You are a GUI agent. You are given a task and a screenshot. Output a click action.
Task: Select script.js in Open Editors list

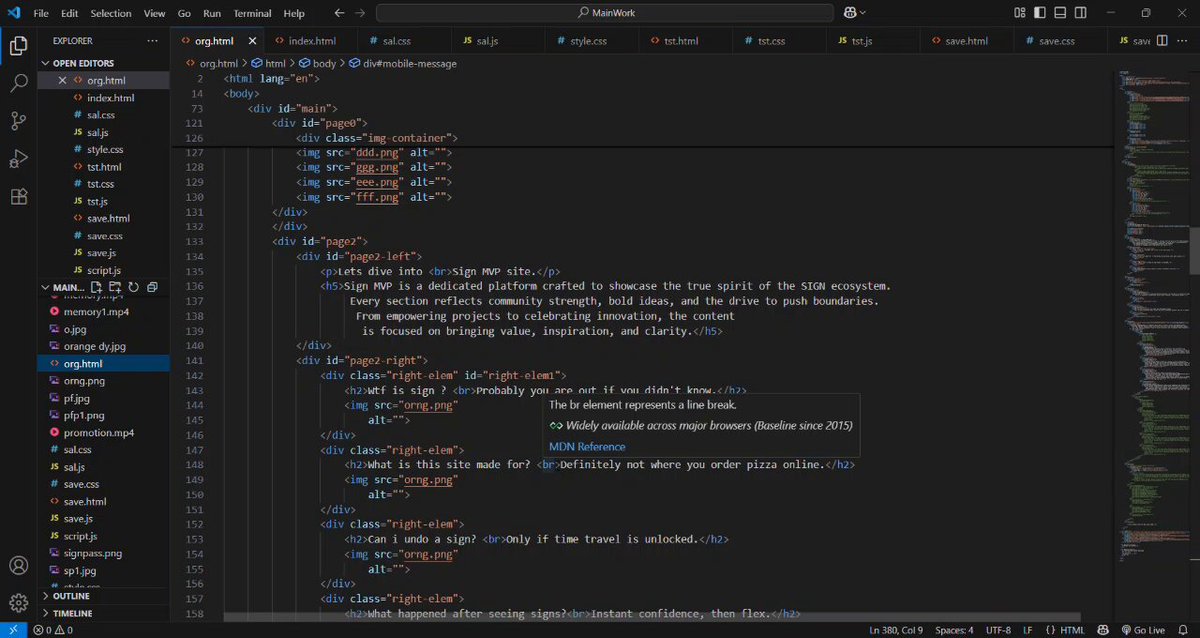[x=103, y=270]
